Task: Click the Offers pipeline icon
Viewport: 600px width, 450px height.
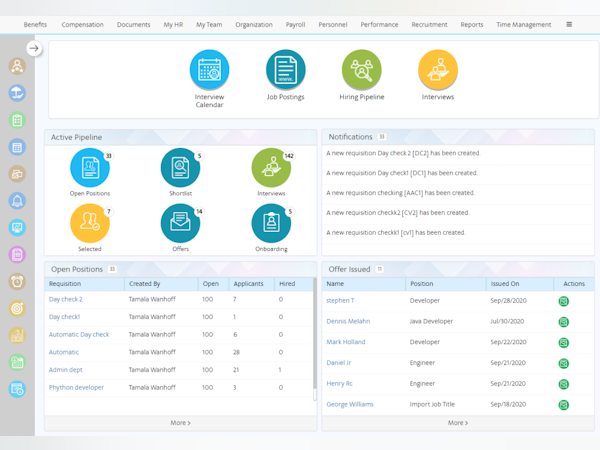Action: coord(180,223)
